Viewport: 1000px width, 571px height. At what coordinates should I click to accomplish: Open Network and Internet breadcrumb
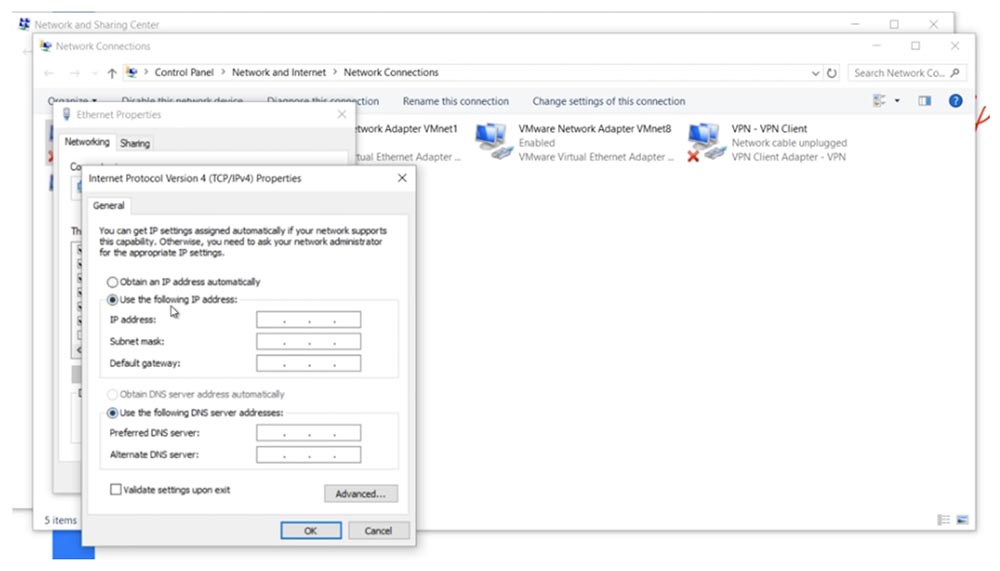[279, 72]
